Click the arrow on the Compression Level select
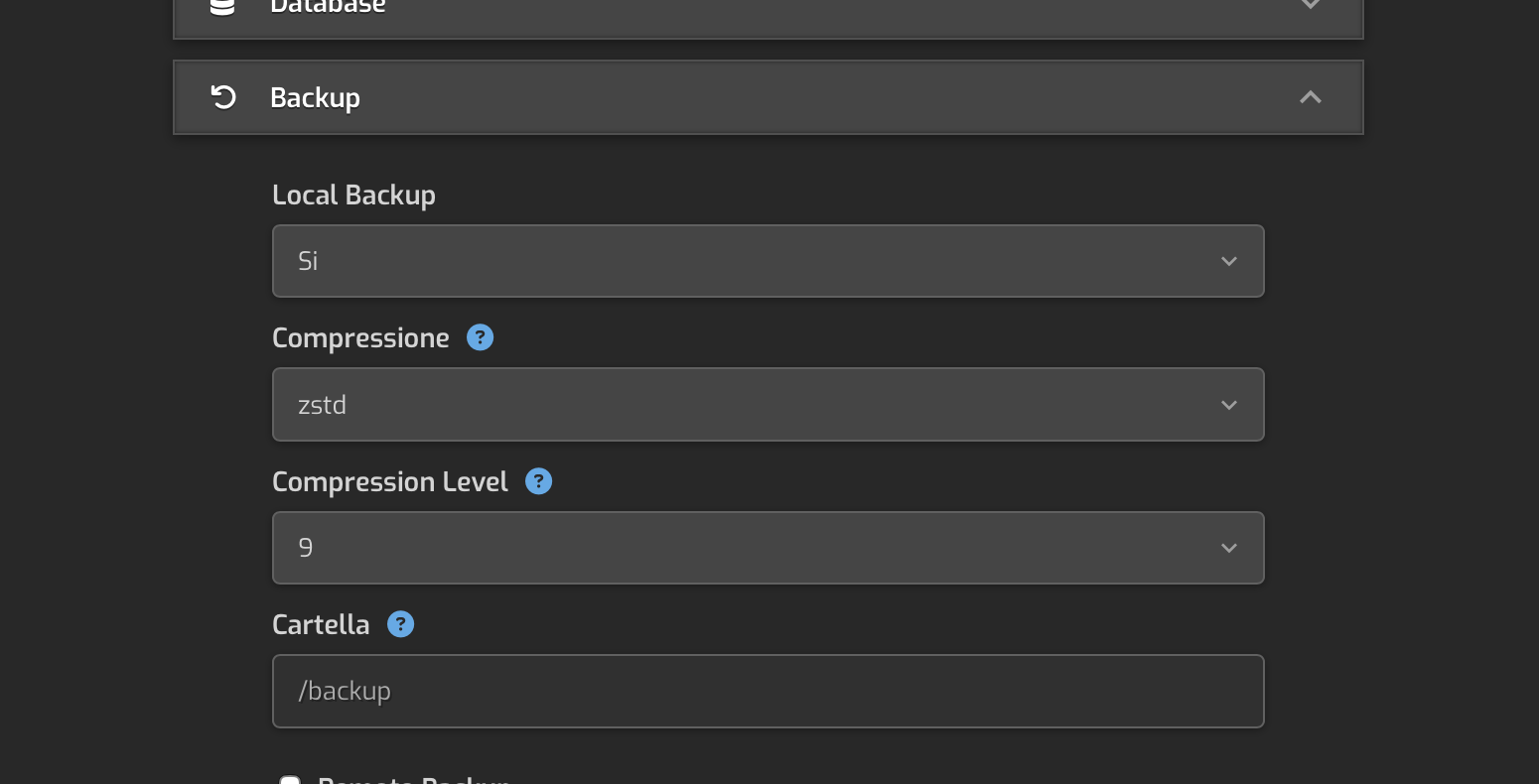This screenshot has height=784, width=1539. tap(1229, 548)
